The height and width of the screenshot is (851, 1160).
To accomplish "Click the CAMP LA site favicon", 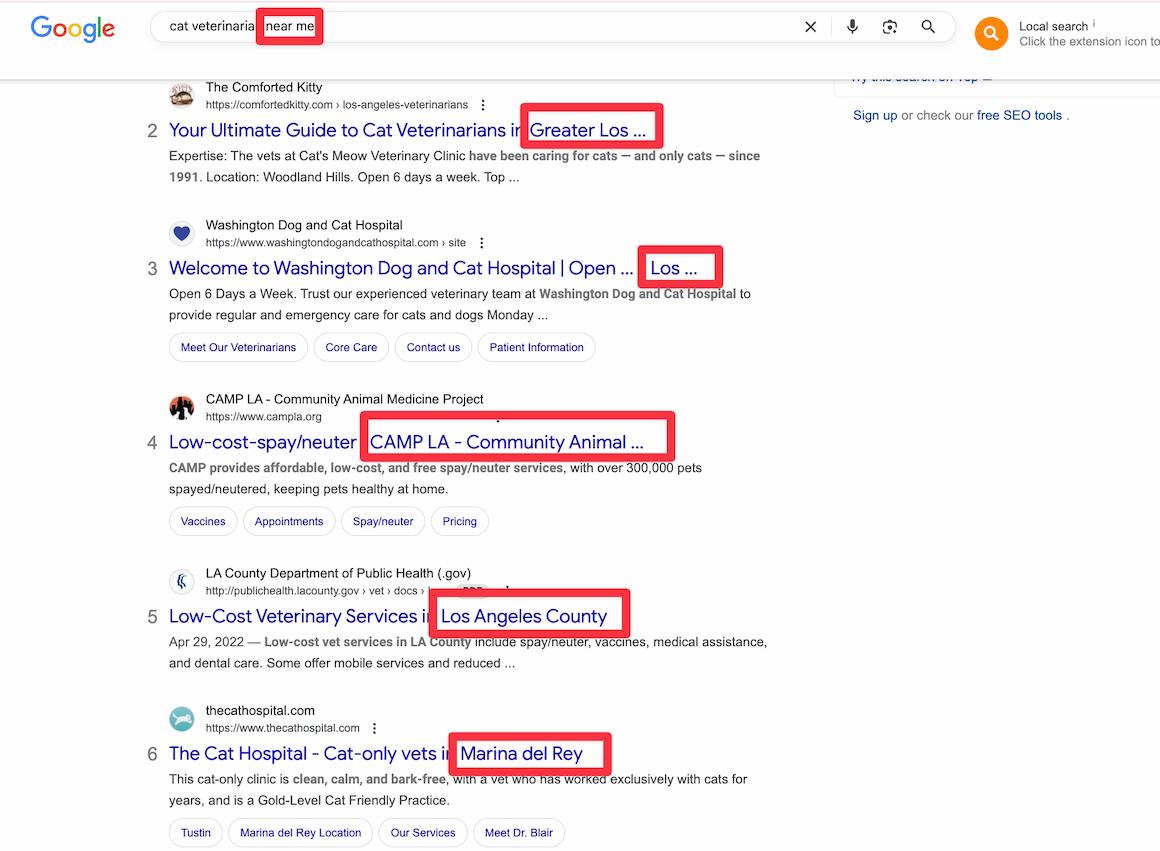I will (181, 408).
